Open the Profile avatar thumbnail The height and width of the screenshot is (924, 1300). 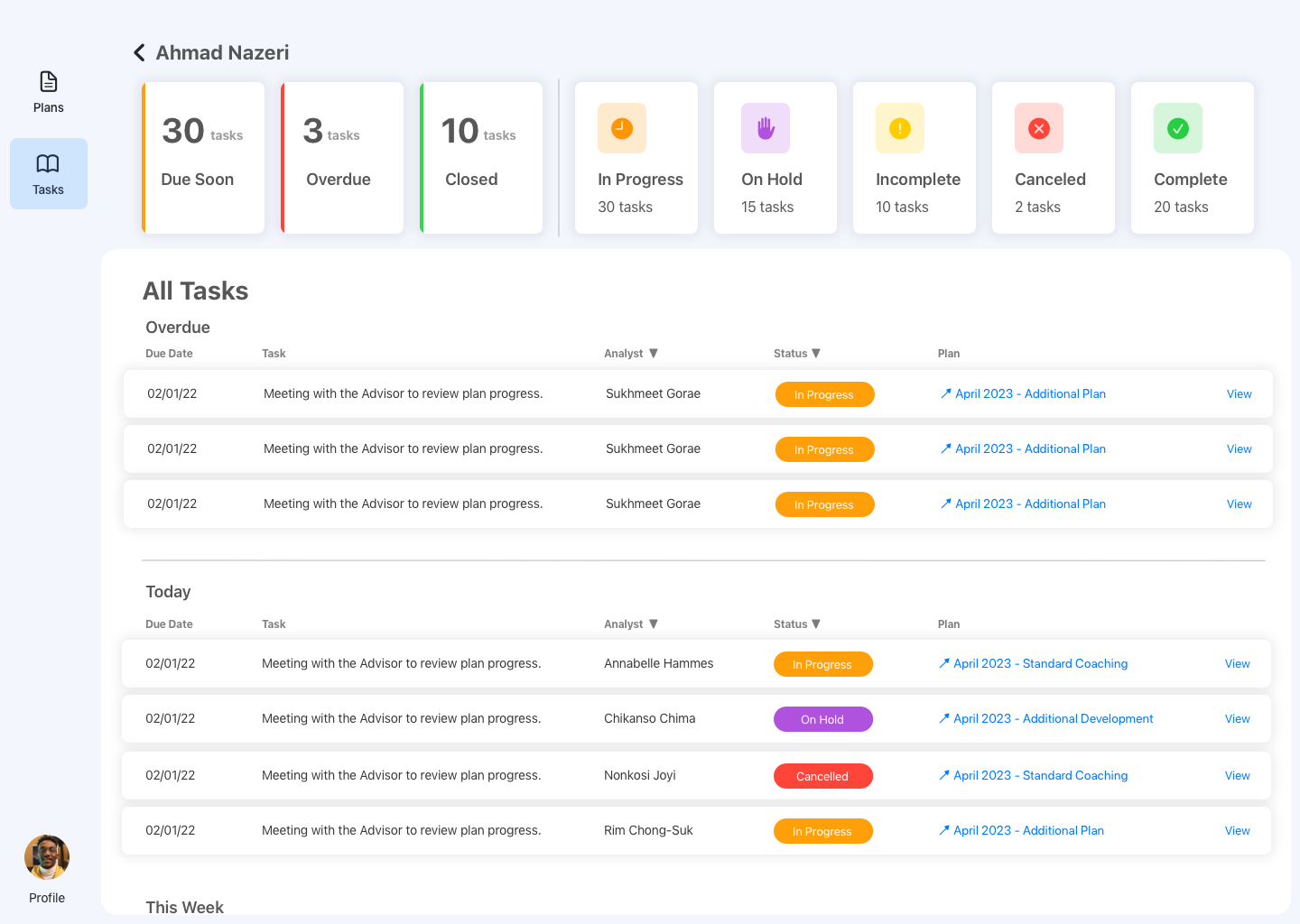point(46,857)
